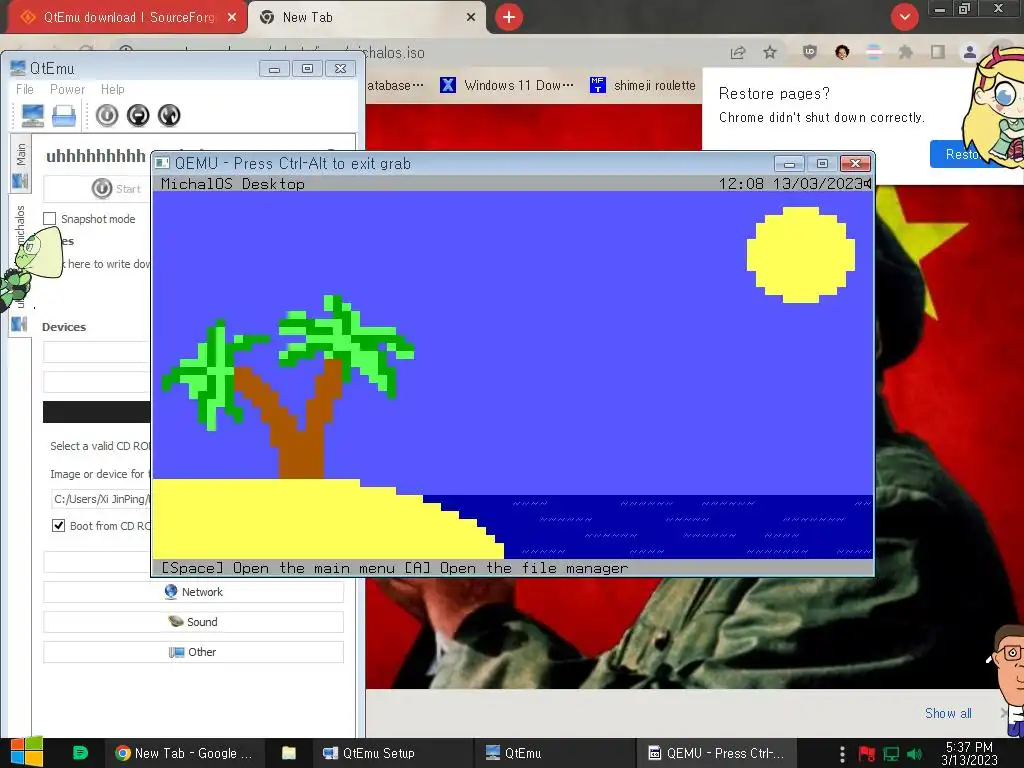Click the network monitor tray icon
The height and width of the screenshot is (768, 1024).
pyautogui.click(x=891, y=754)
